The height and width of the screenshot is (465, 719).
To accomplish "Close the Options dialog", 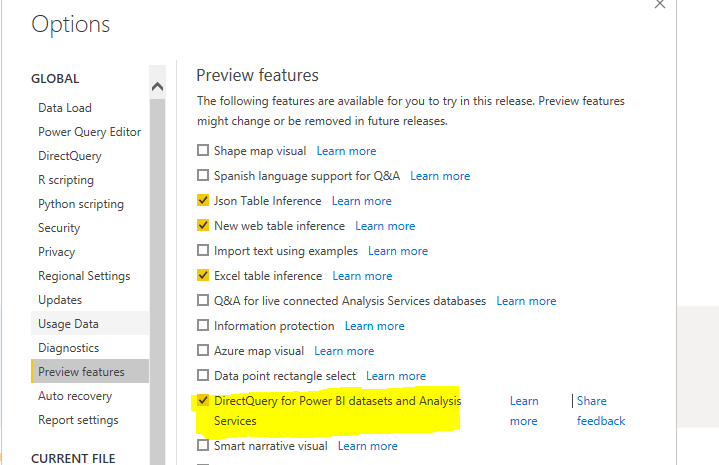I will (659, 4).
